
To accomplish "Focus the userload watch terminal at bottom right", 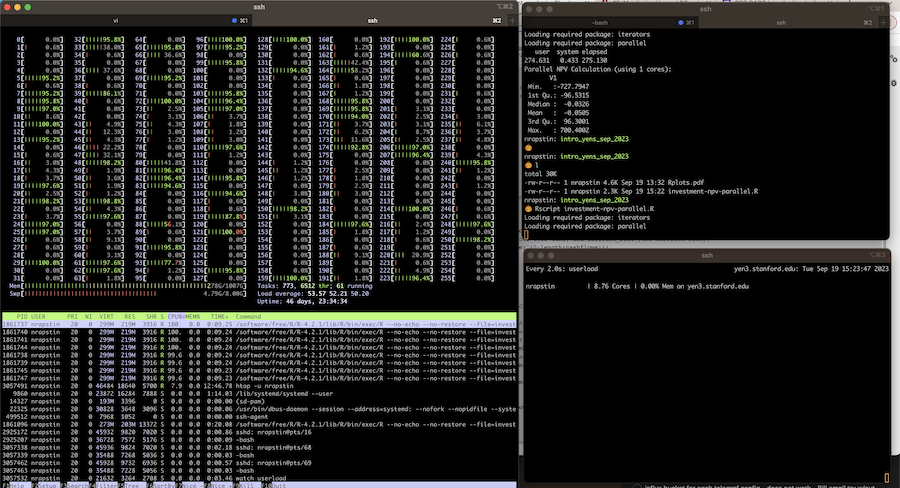I will [x=706, y=370].
